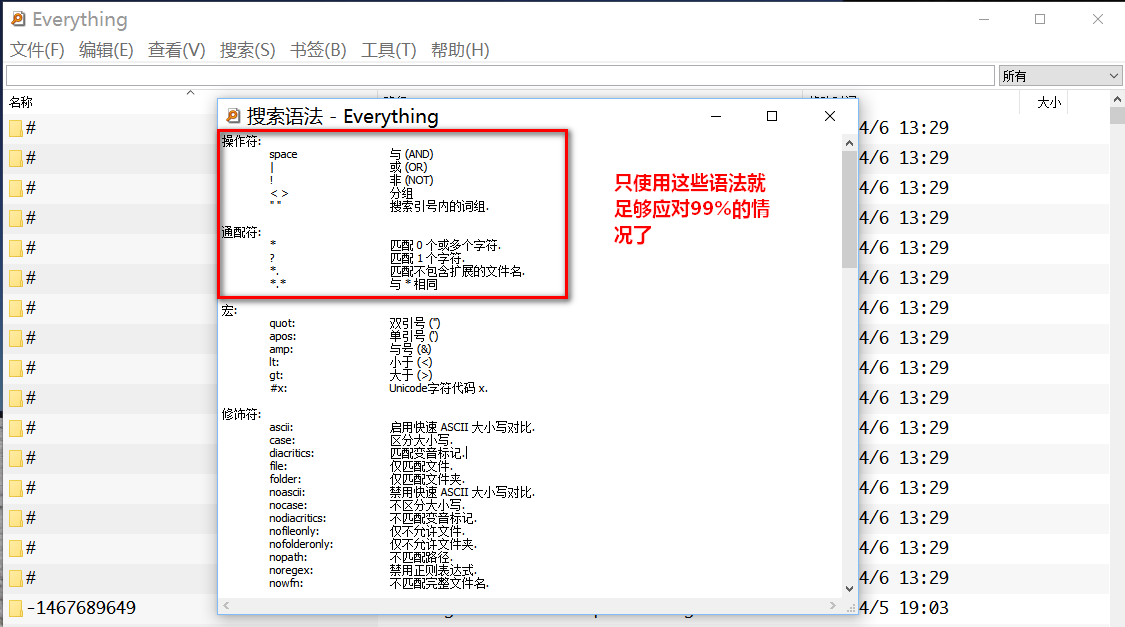Click the vertical scrollbar thumb in syntax dialog
1125x627 pixels.
click(x=849, y=209)
